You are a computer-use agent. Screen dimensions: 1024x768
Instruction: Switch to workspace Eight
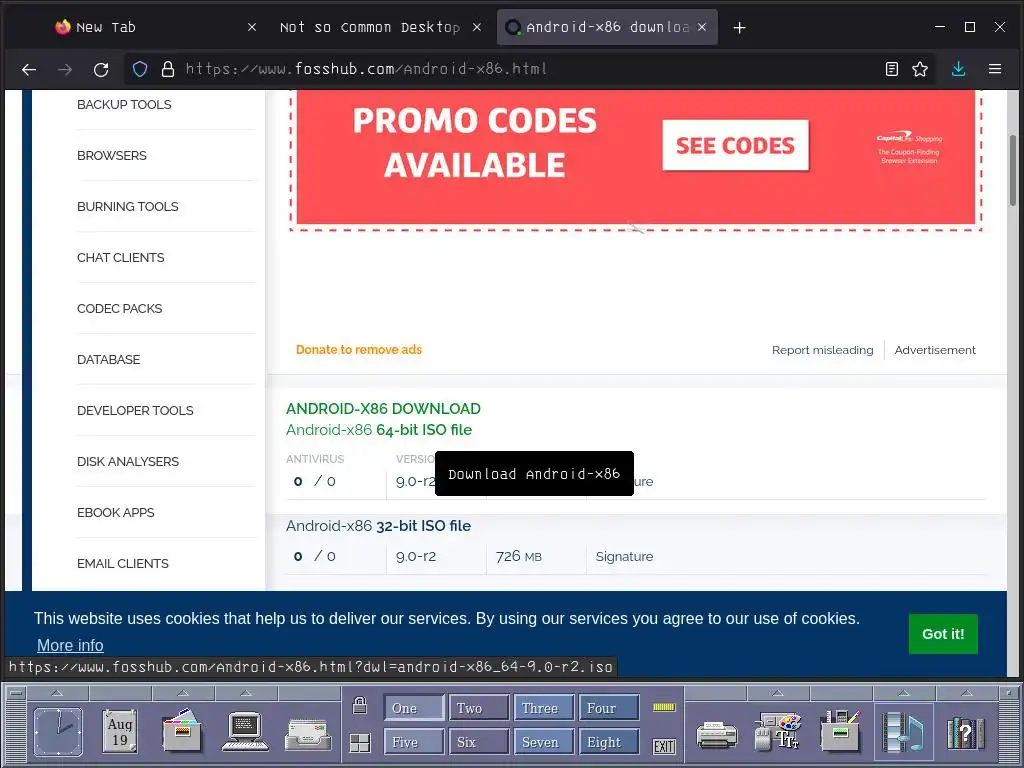tap(609, 743)
